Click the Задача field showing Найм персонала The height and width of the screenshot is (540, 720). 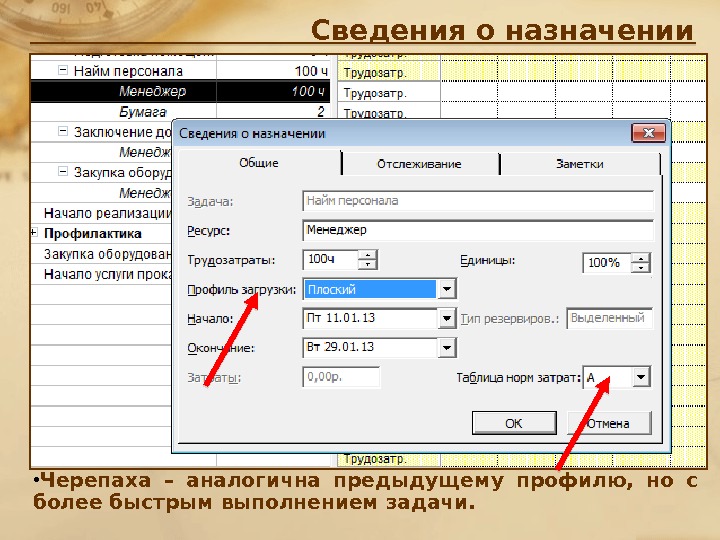coord(478,201)
